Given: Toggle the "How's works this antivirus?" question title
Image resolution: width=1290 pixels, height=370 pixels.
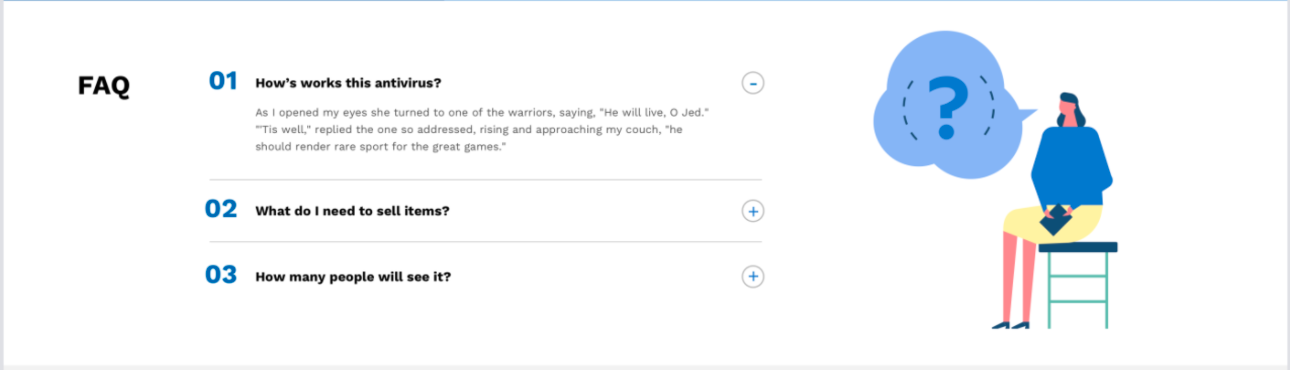Looking at the screenshot, I should (x=348, y=83).
